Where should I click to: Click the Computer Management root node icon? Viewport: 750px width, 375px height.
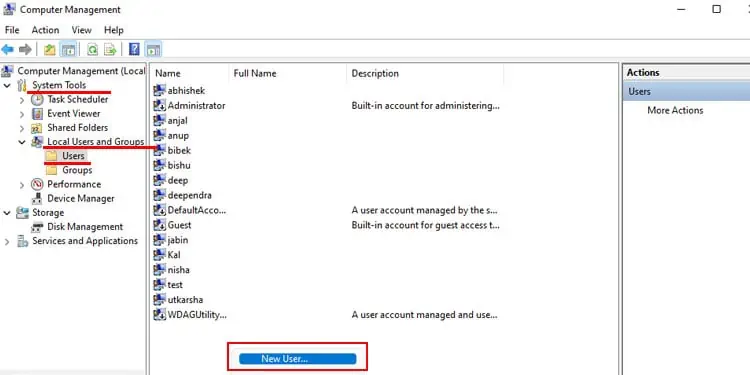coord(7,71)
